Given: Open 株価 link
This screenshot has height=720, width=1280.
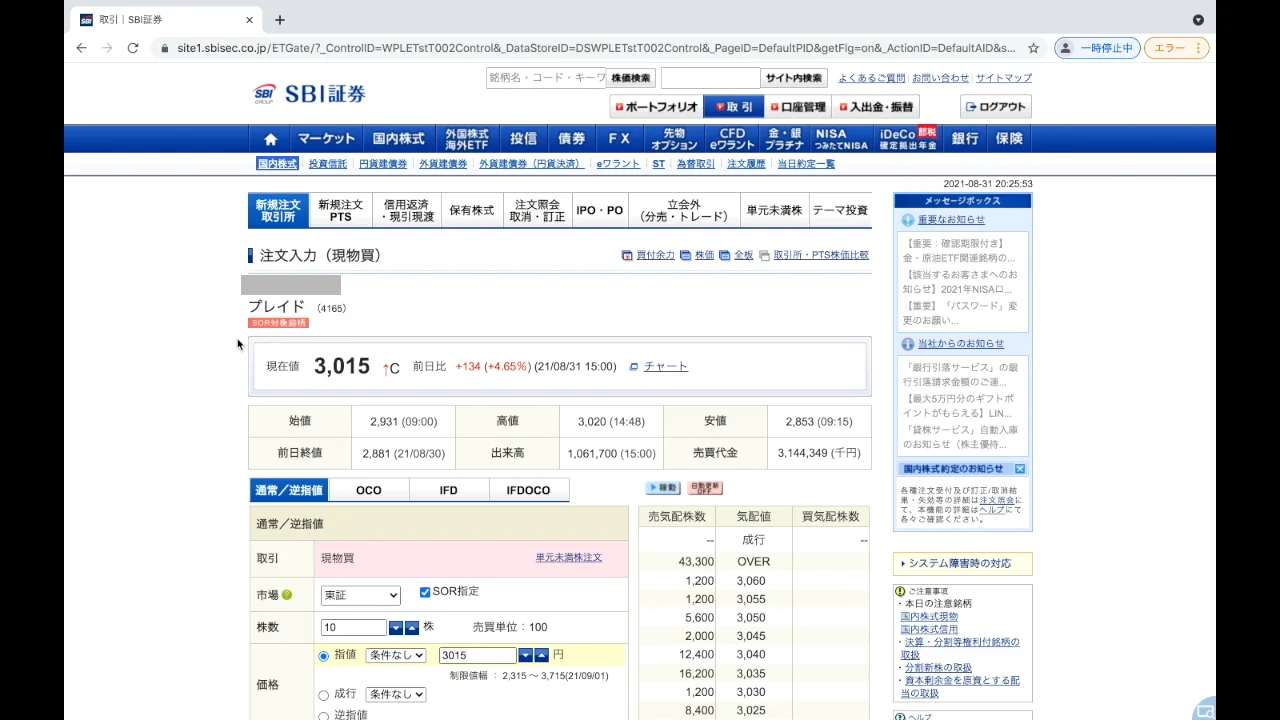Looking at the screenshot, I should (x=704, y=256).
